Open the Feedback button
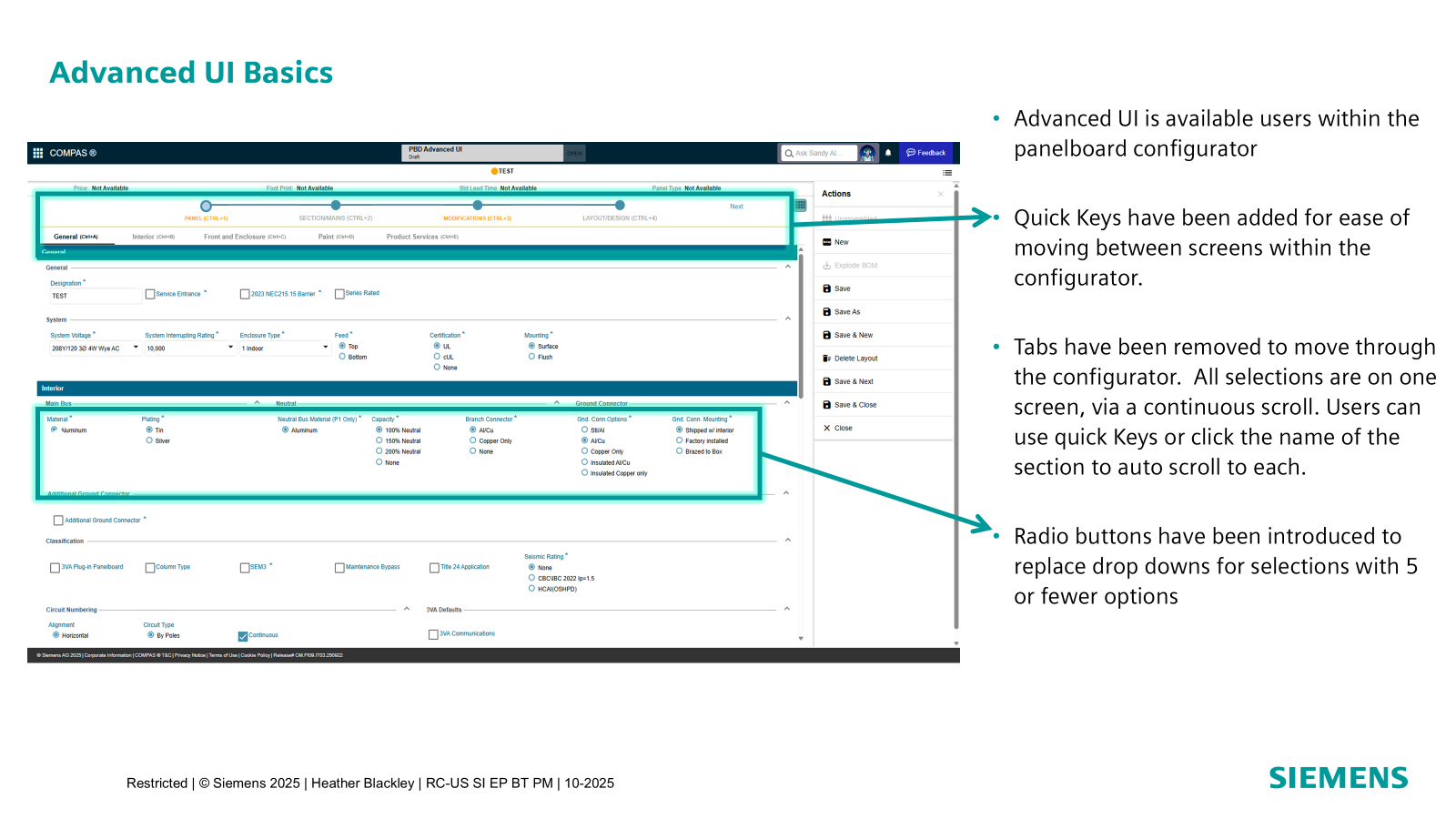1456x819 pixels. 926,153
